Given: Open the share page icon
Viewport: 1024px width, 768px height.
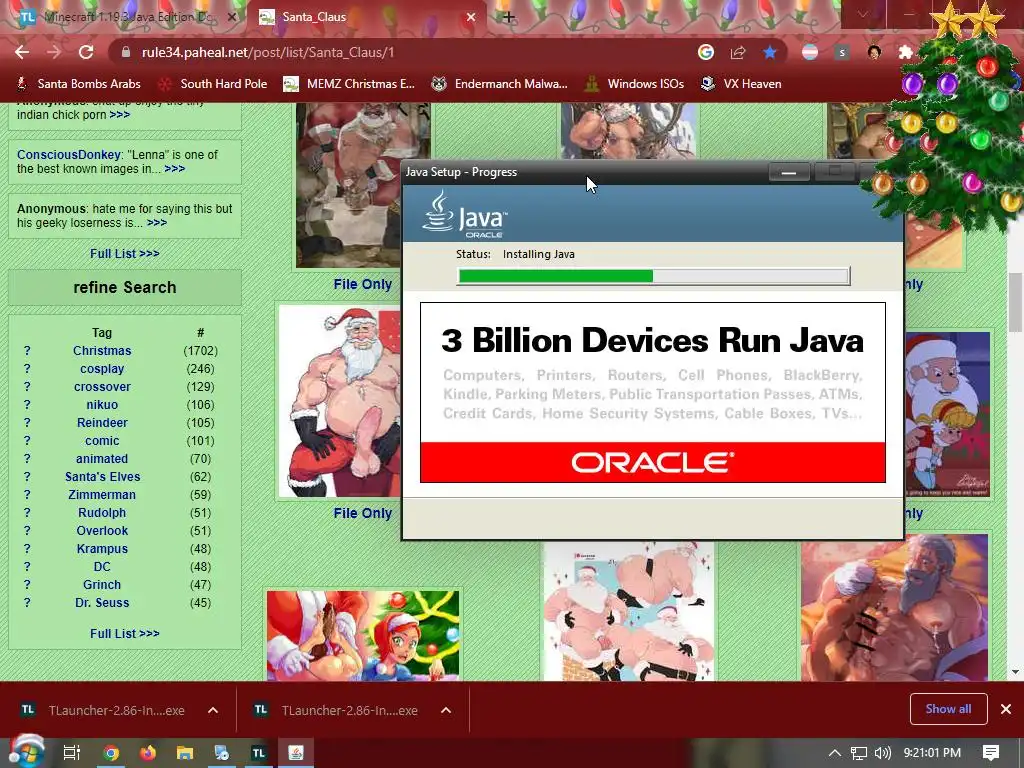Looking at the screenshot, I should click(738, 52).
